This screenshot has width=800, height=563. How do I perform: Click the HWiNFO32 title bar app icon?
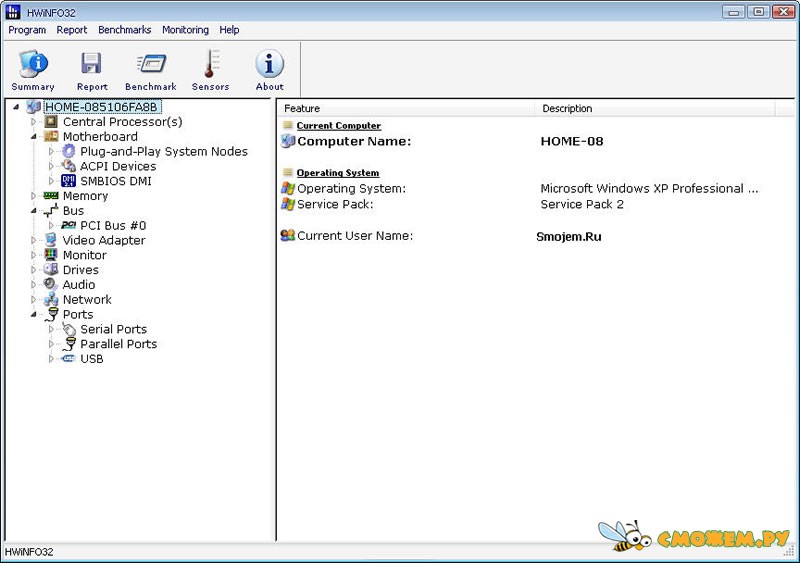13,12
